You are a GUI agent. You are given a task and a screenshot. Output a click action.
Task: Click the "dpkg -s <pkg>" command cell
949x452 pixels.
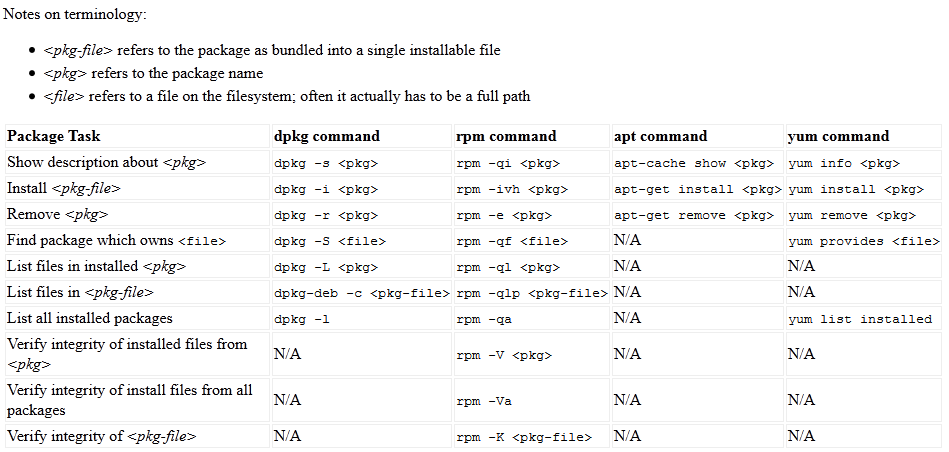point(326,163)
